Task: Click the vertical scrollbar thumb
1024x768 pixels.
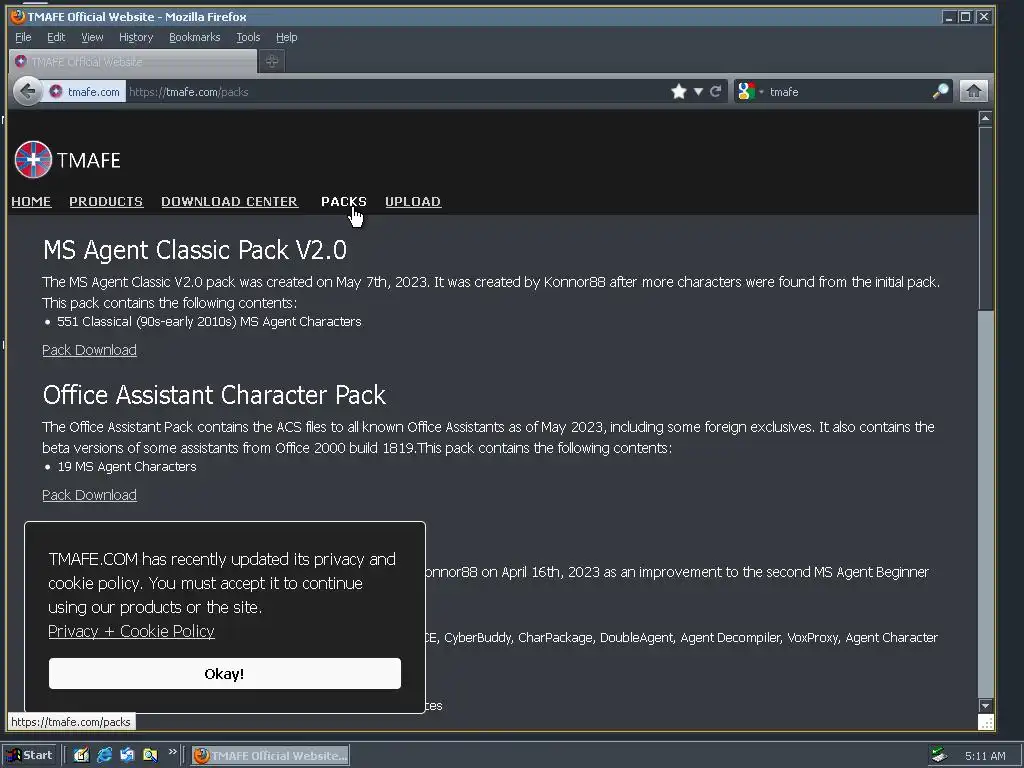Action: [985, 219]
